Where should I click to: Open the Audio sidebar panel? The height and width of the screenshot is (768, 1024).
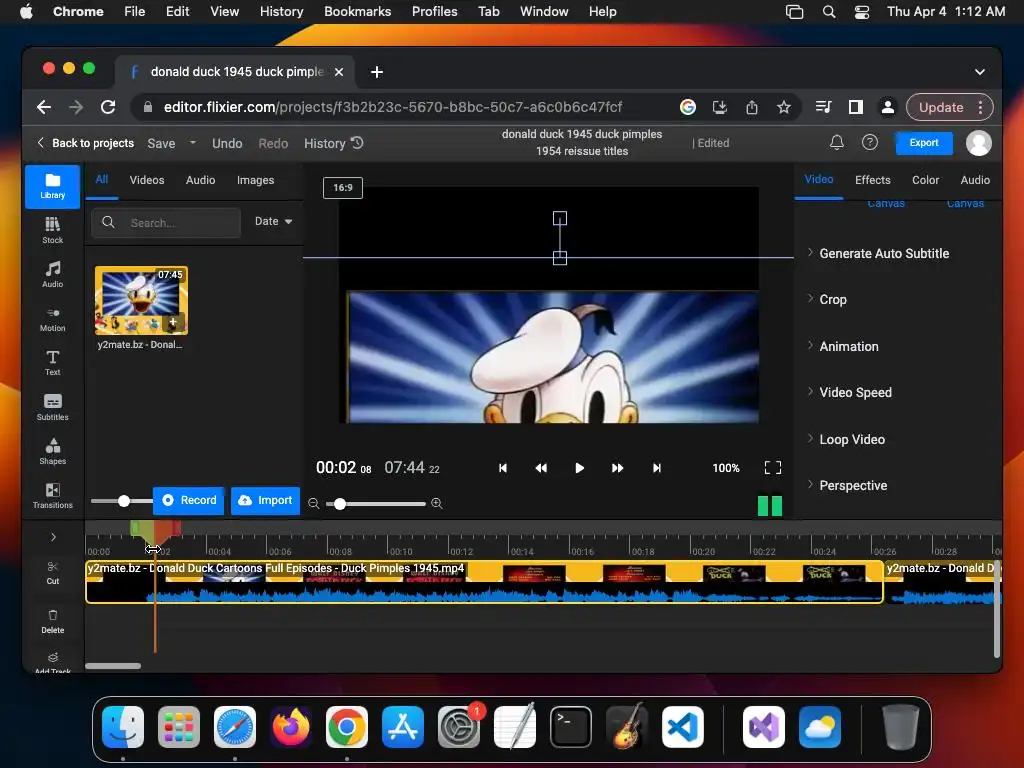(52, 275)
